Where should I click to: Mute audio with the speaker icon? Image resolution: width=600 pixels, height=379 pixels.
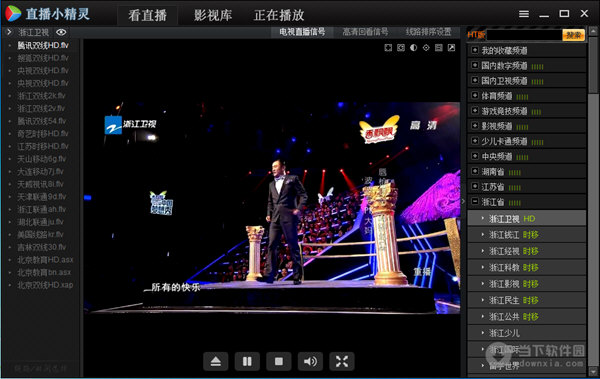310,361
